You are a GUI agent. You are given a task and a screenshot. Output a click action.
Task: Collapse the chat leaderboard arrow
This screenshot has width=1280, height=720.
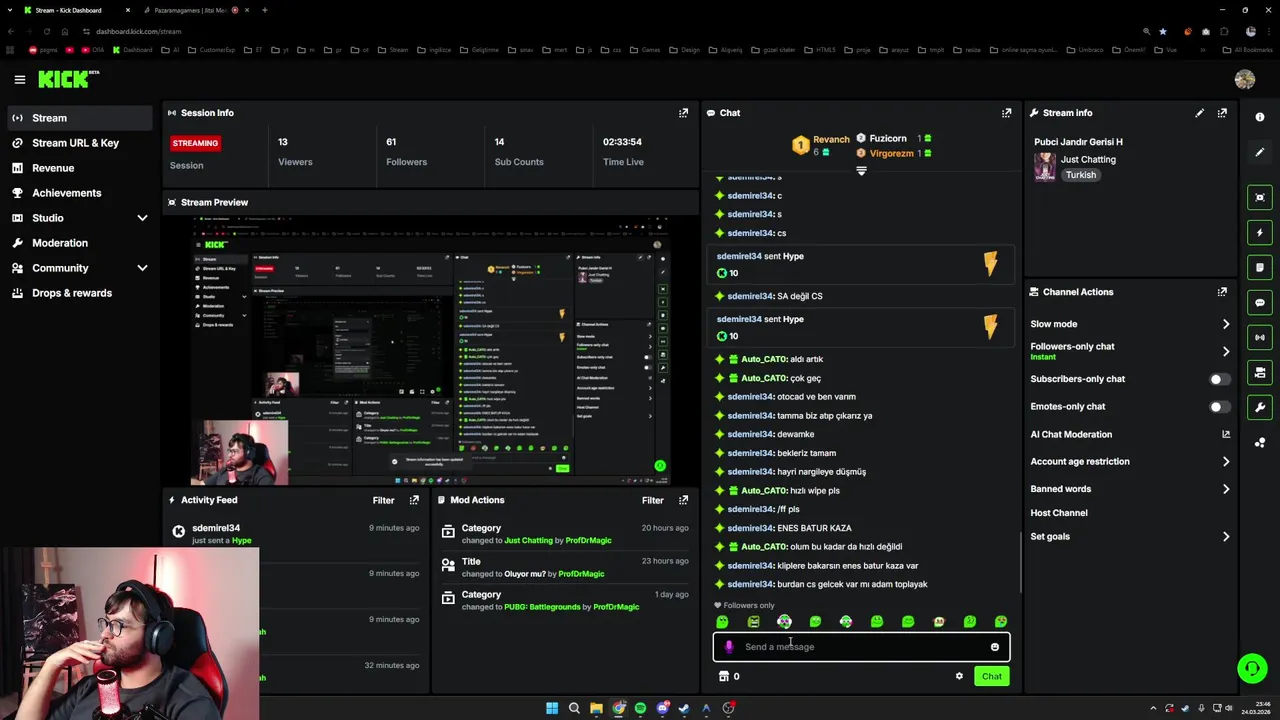(x=861, y=171)
